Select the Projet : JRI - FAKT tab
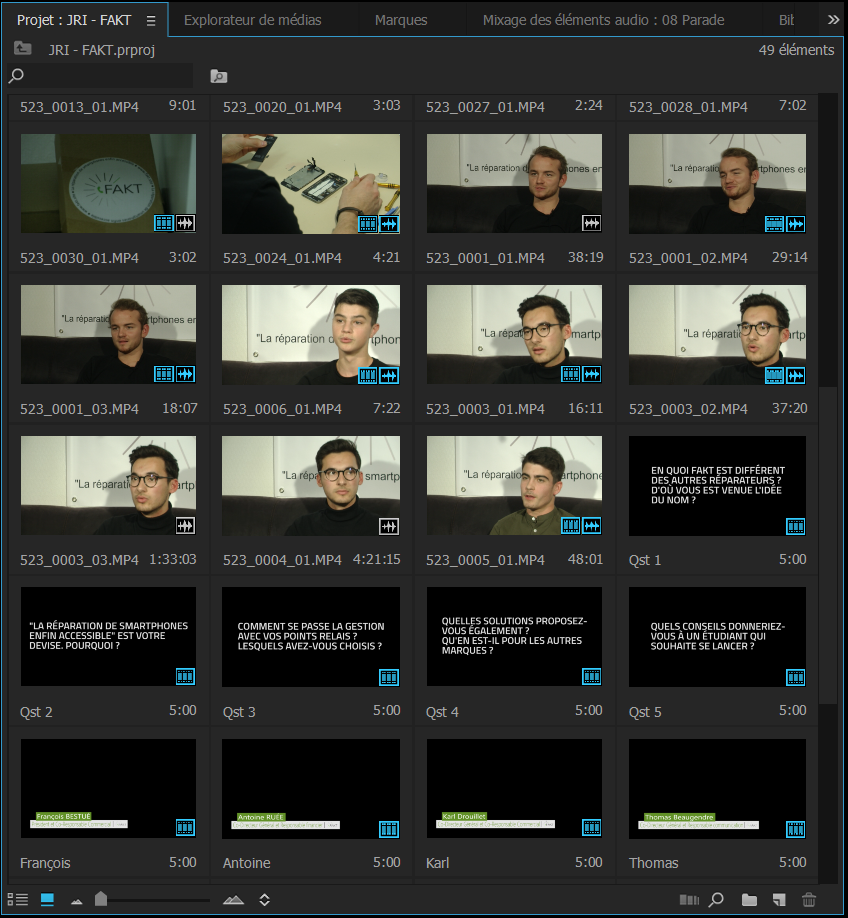The width and height of the screenshot is (848, 918). tap(74, 20)
